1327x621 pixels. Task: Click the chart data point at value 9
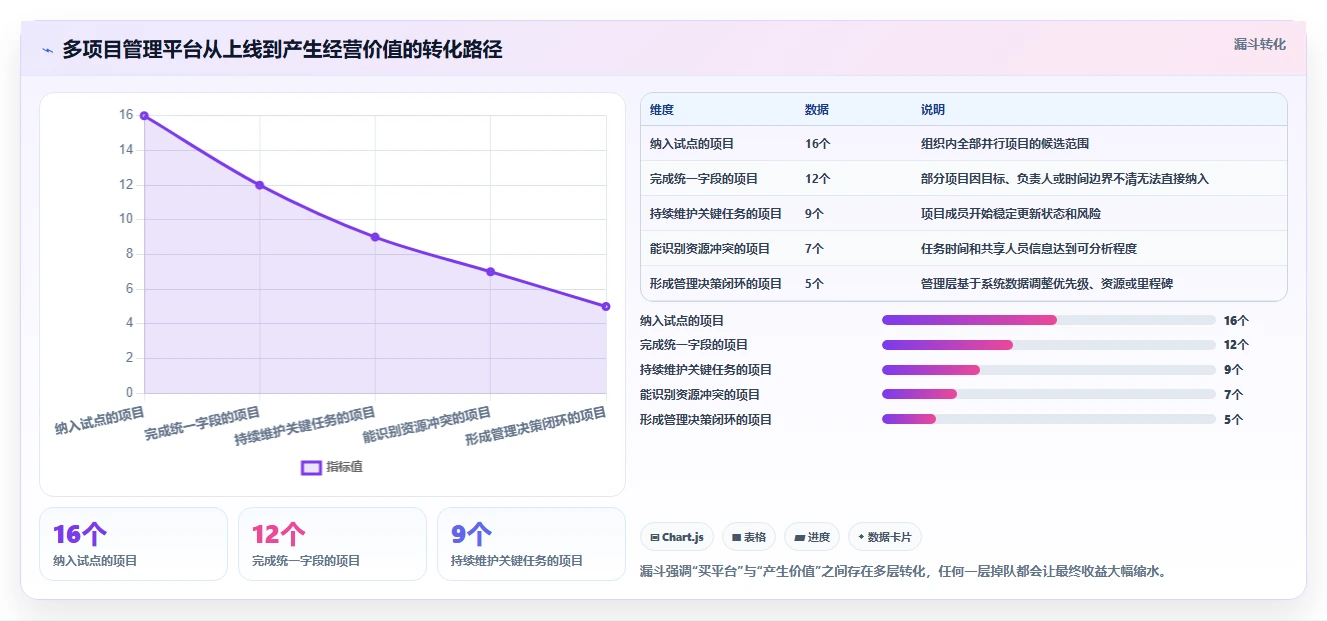point(375,237)
